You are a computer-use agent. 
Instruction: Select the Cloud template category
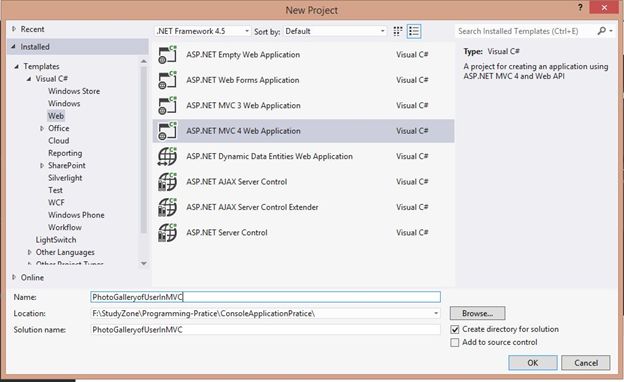(x=58, y=141)
